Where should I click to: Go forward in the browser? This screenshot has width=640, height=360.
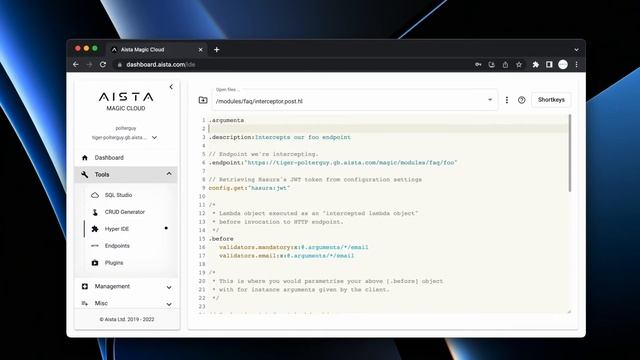[89, 64]
